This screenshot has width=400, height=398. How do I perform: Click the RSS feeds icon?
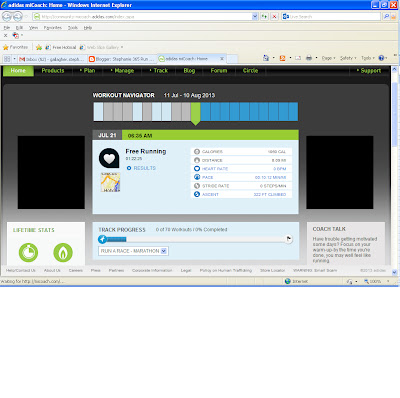(x=282, y=58)
